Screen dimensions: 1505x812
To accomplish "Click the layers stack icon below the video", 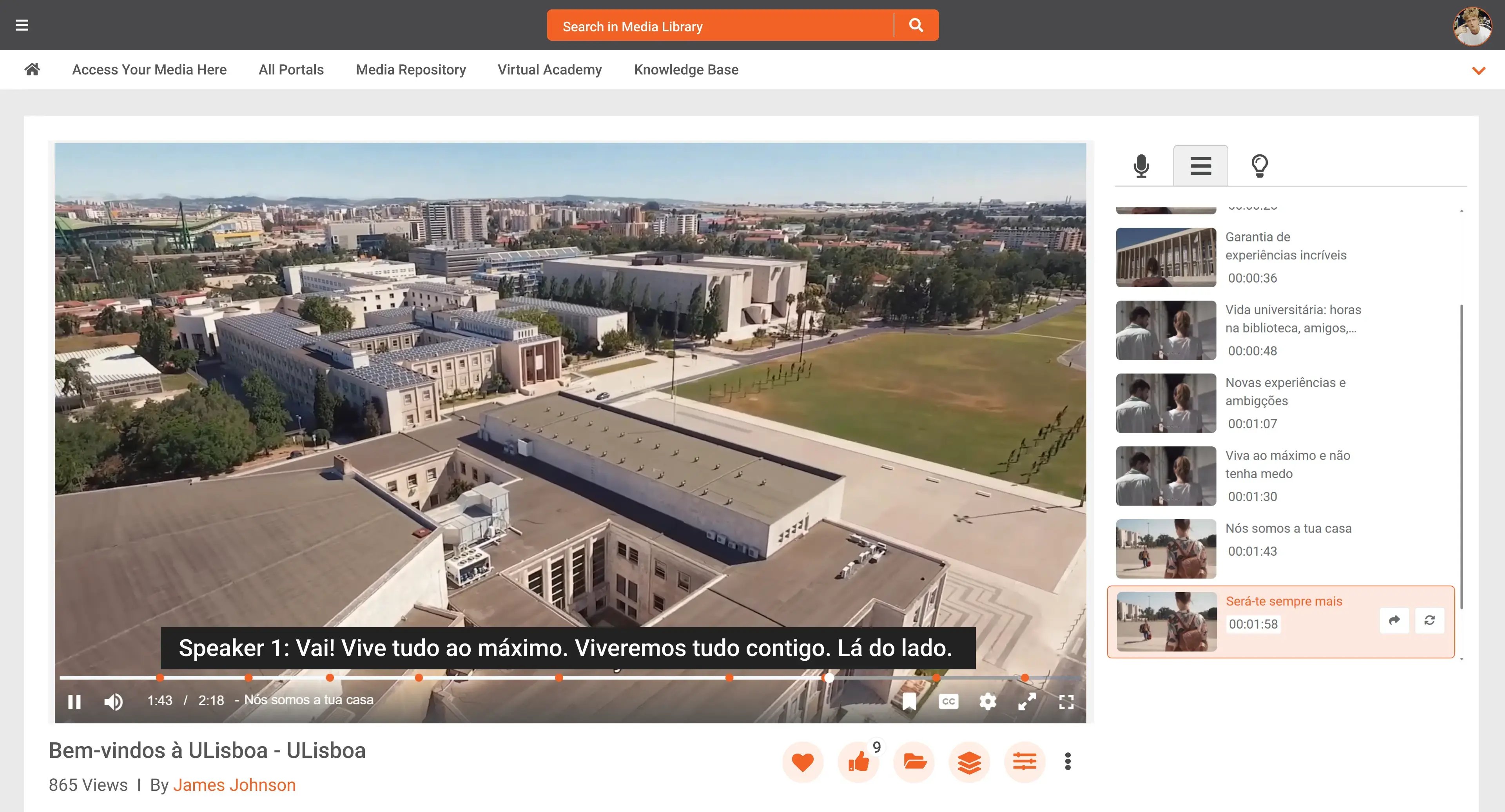I will coord(969,762).
